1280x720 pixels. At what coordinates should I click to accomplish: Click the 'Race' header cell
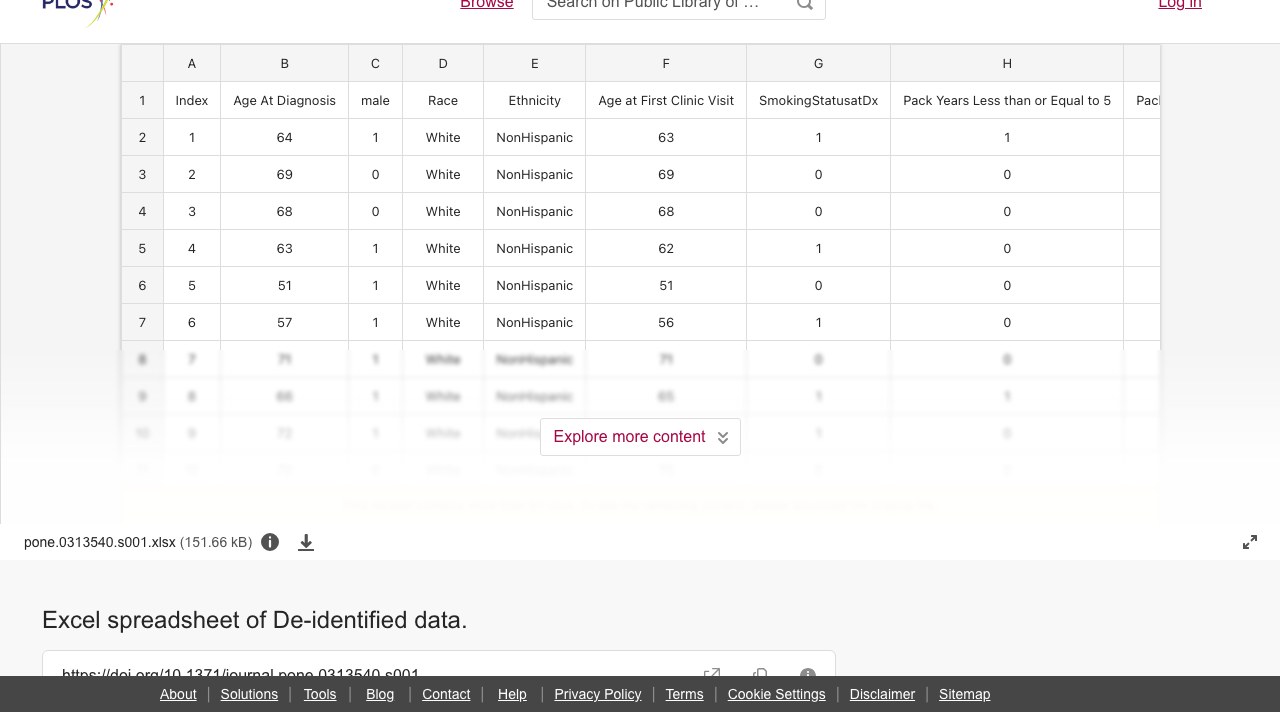coord(443,100)
